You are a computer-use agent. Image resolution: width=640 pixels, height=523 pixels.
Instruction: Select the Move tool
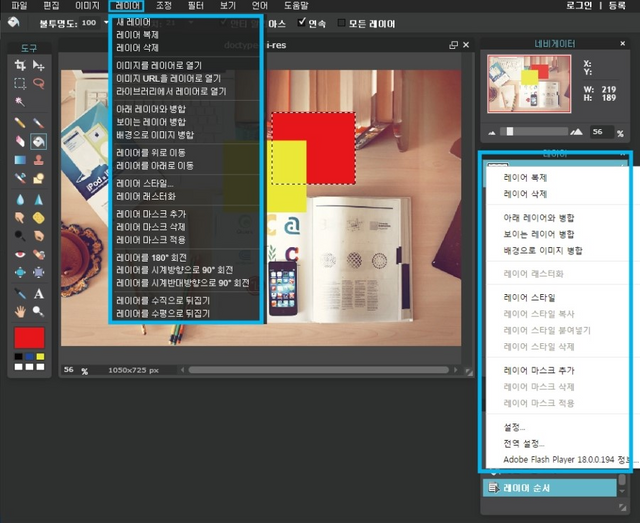tap(38, 65)
